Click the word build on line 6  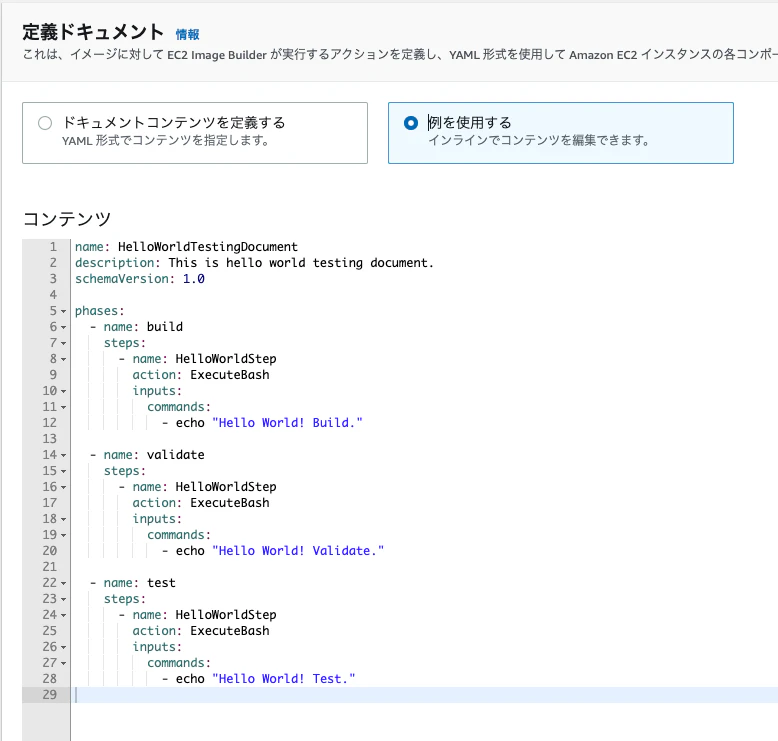pos(165,327)
